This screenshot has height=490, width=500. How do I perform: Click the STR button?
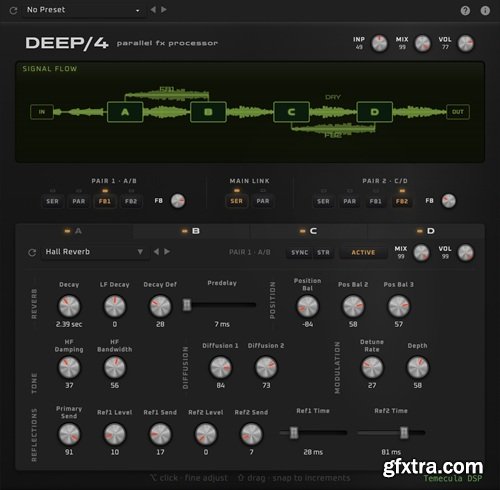coord(323,253)
